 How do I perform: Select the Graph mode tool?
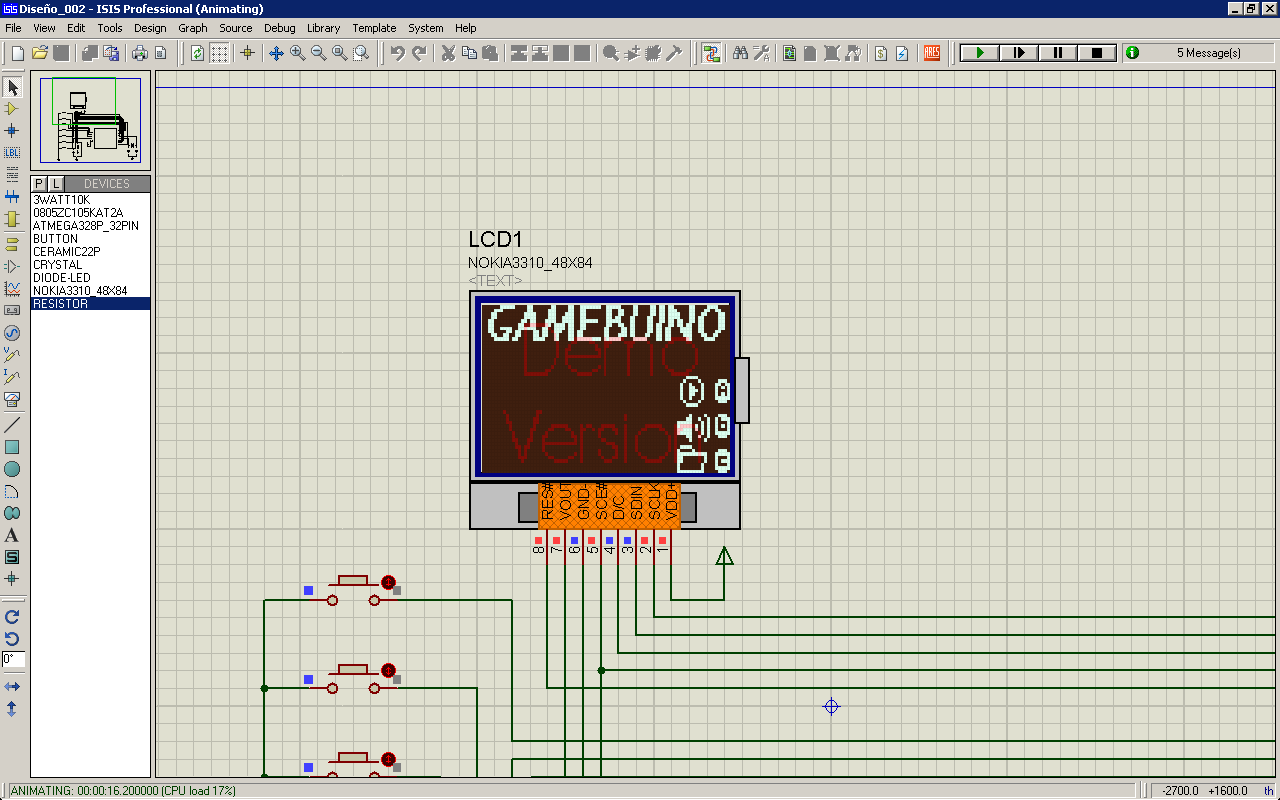tap(12, 288)
